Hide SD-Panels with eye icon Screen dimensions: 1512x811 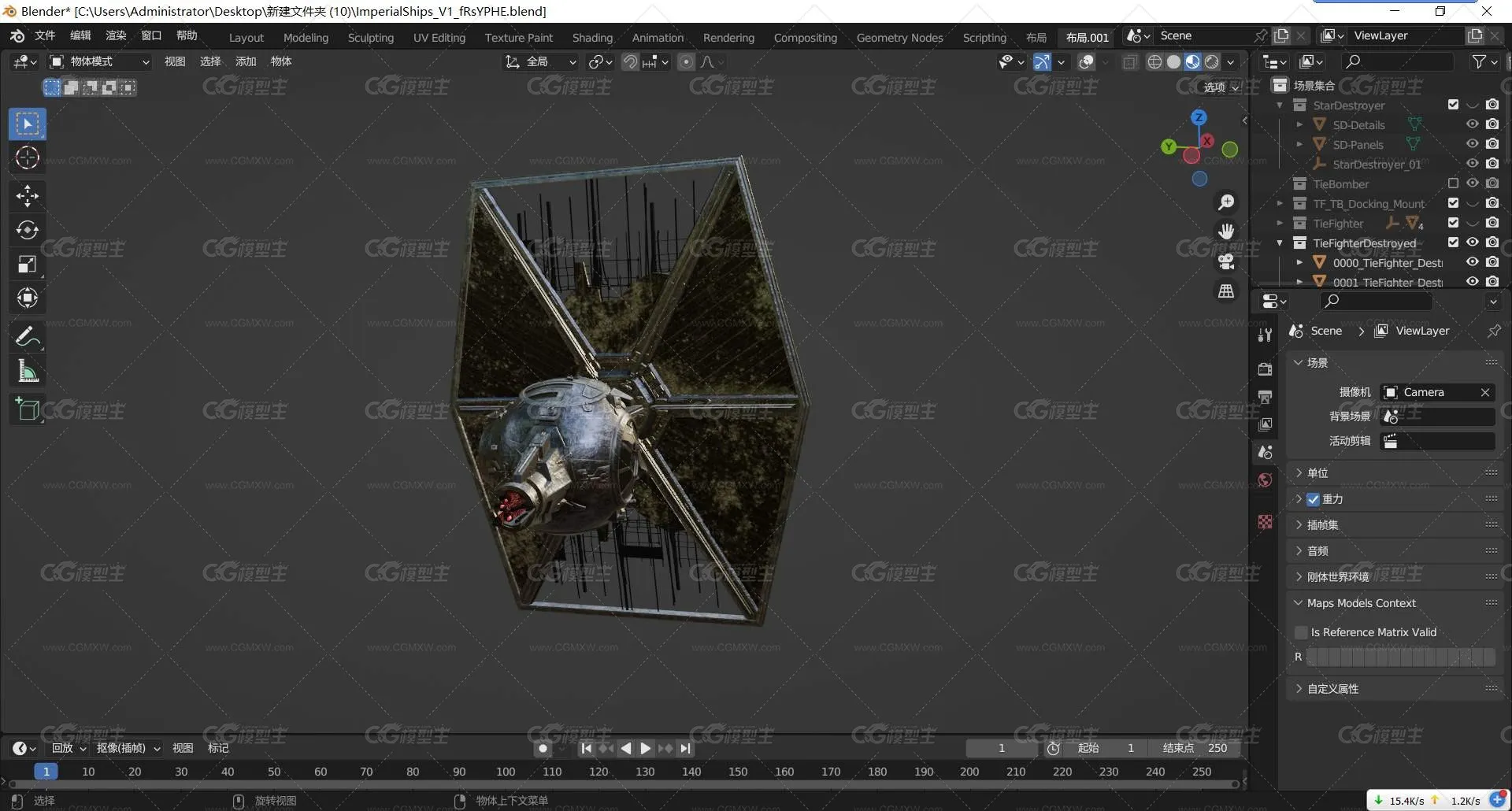[1472, 144]
